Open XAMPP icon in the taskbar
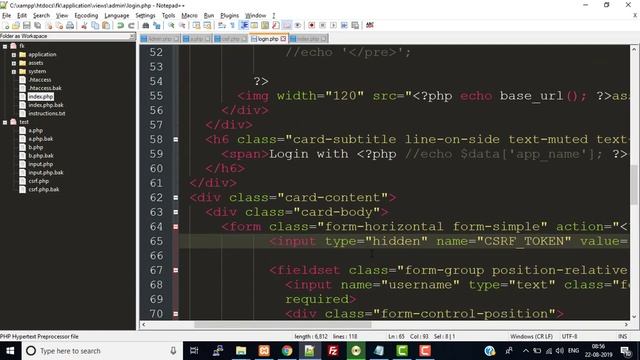The width and height of the screenshot is (640, 360). (x=264, y=351)
